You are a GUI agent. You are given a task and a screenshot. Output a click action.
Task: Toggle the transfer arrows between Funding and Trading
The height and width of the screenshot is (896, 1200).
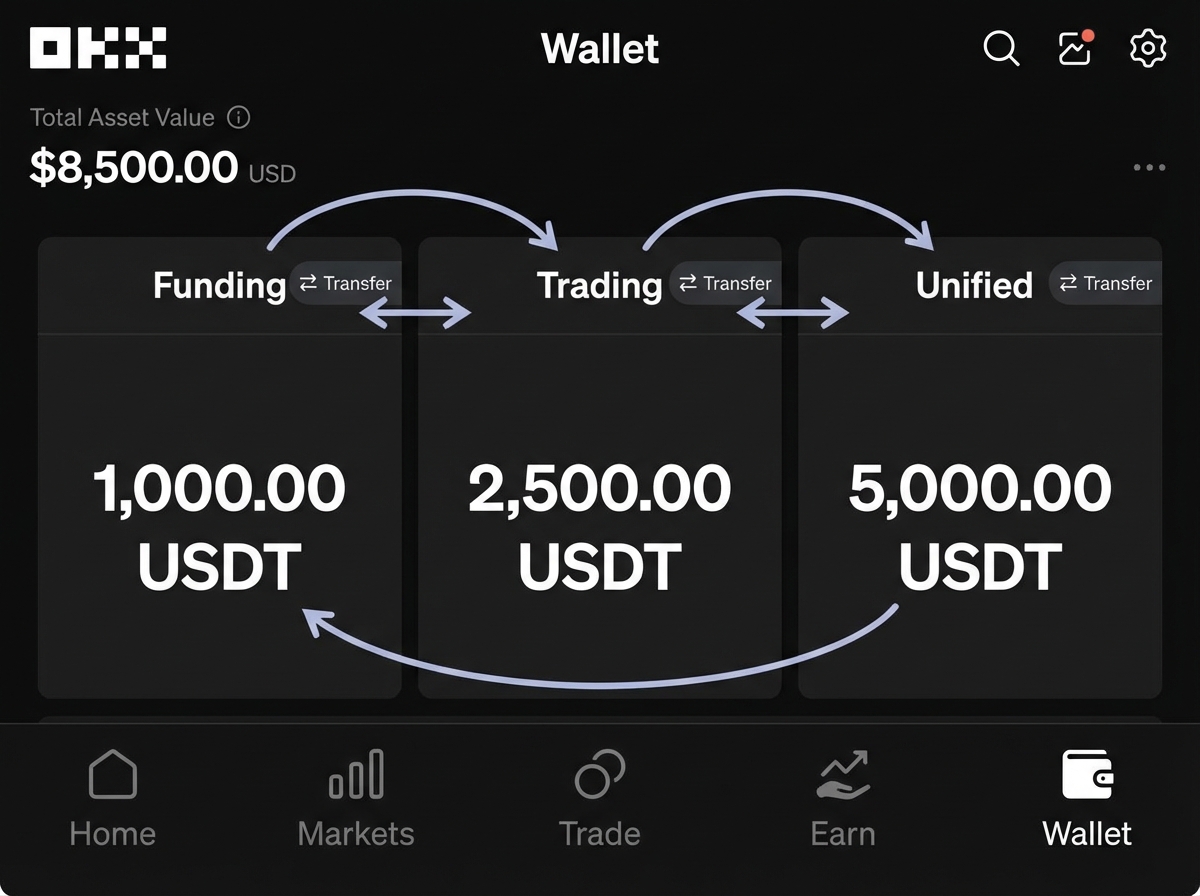pos(415,313)
